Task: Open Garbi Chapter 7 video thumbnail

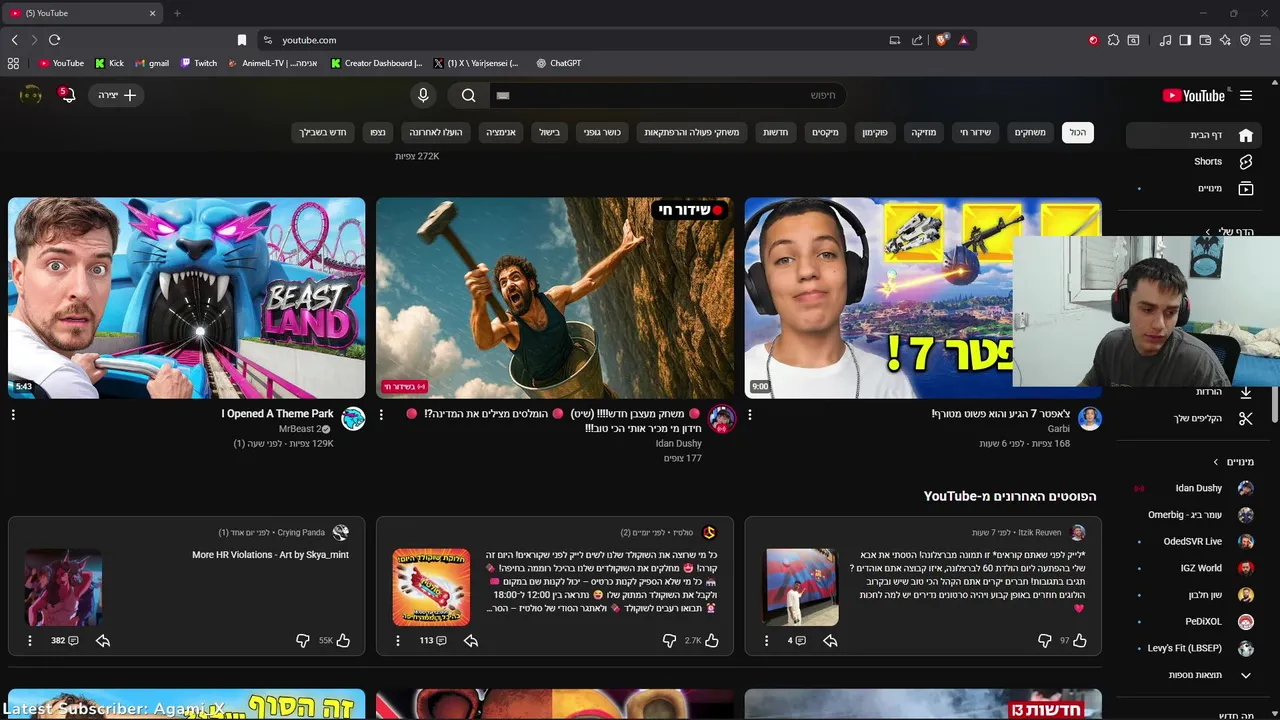Action: pyautogui.click(x=923, y=298)
